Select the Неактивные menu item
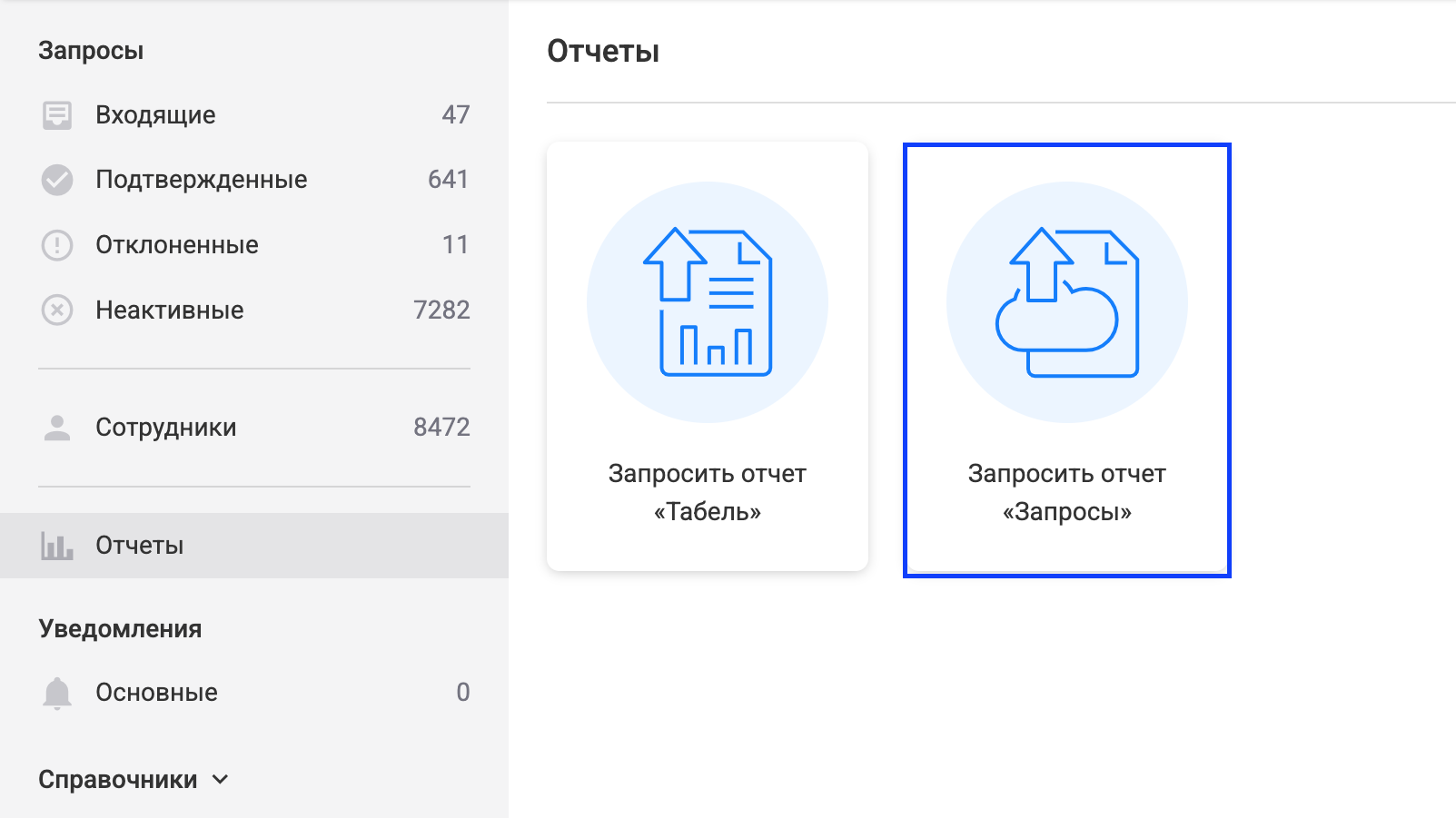Image resolution: width=1456 pixels, height=818 pixels. 170,310
